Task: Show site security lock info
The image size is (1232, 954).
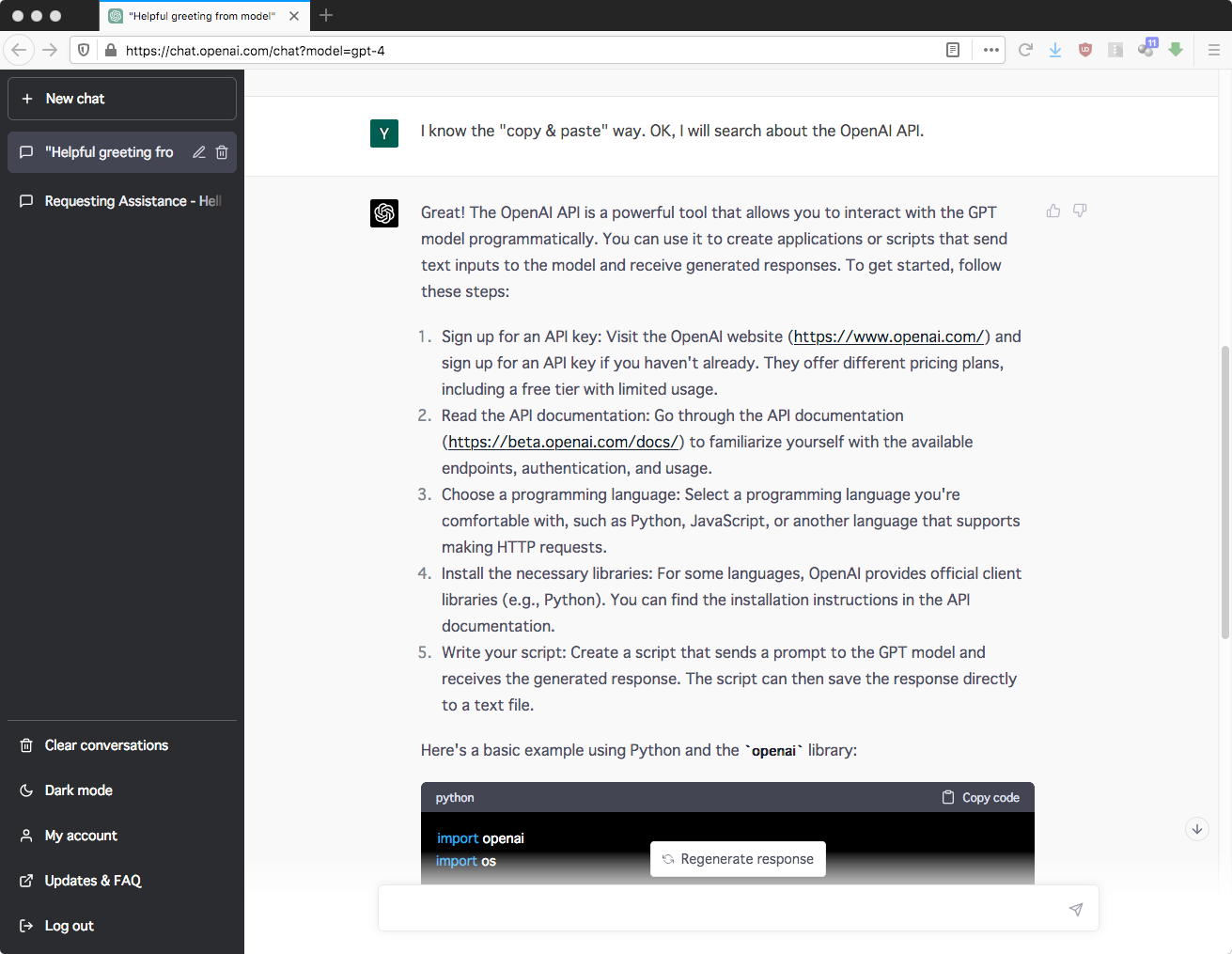Action: click(x=110, y=50)
